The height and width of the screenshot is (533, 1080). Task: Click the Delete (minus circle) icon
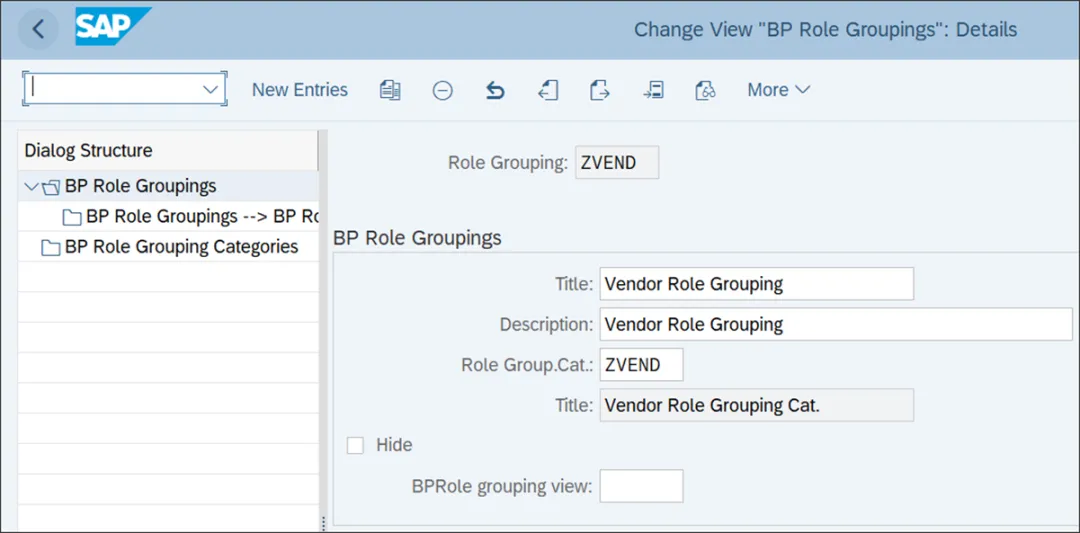(x=442, y=90)
